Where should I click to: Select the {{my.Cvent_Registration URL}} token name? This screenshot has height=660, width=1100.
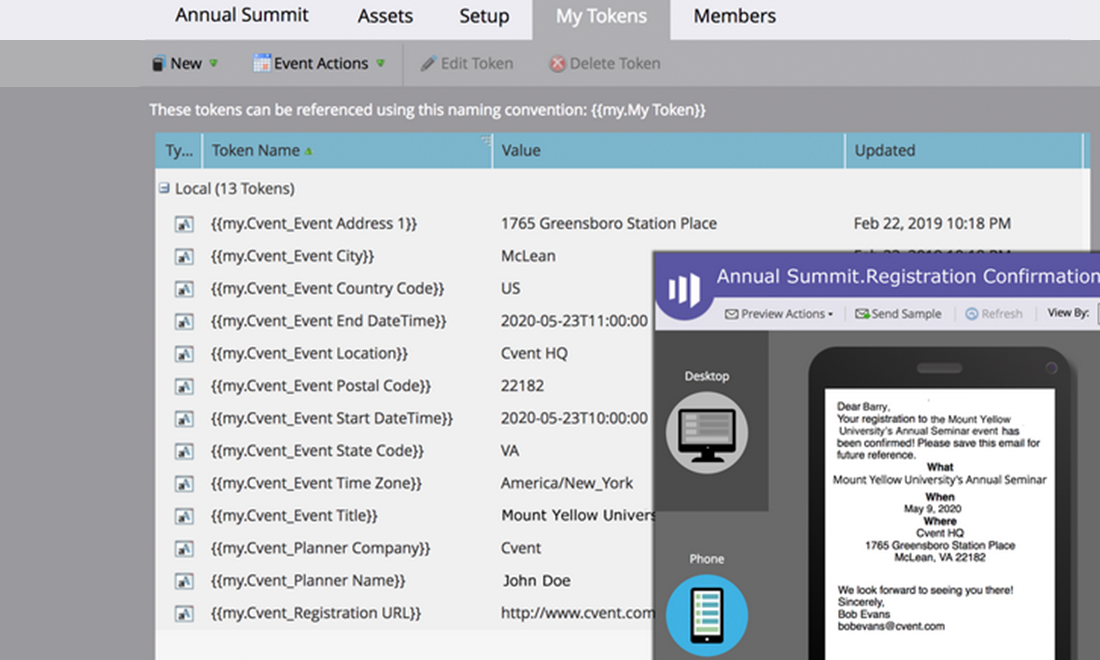pos(316,613)
